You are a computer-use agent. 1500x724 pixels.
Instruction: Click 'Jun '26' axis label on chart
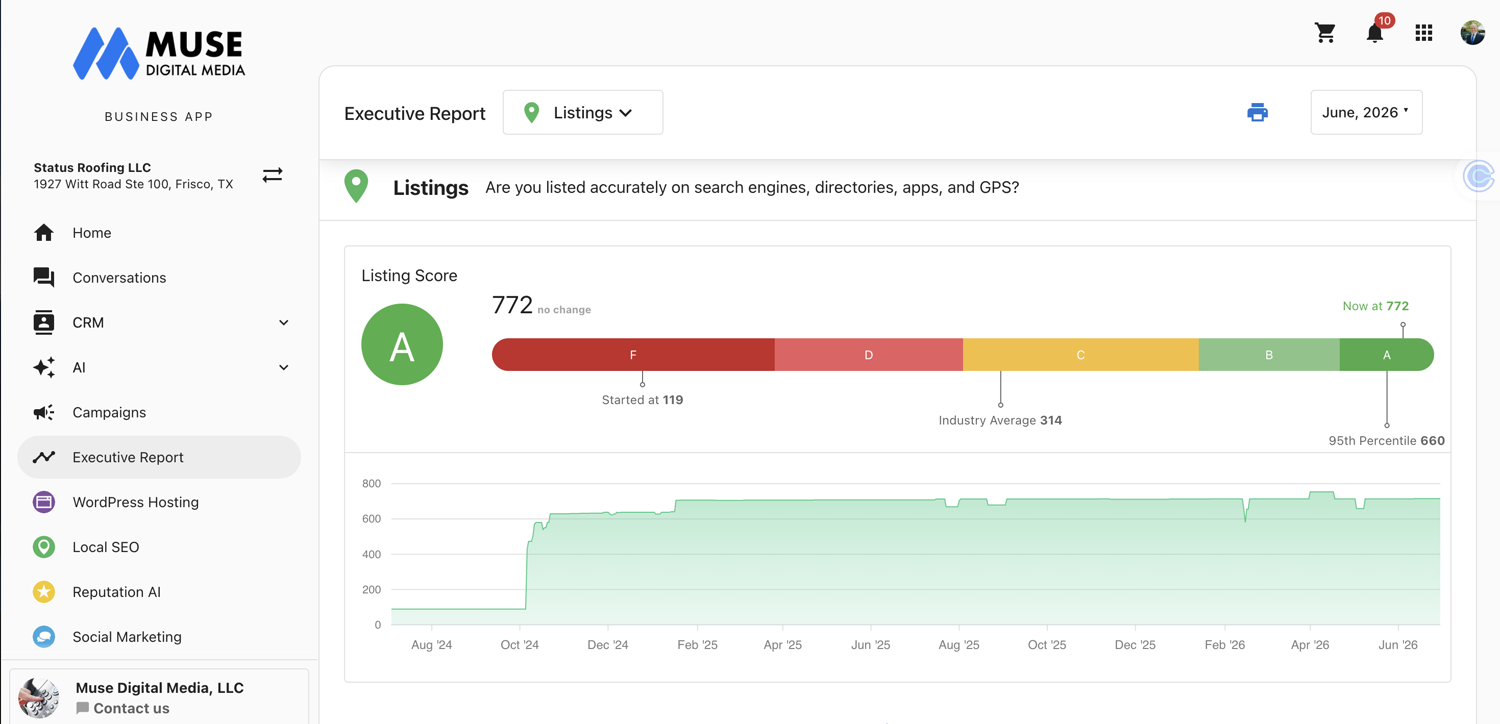coord(1398,645)
